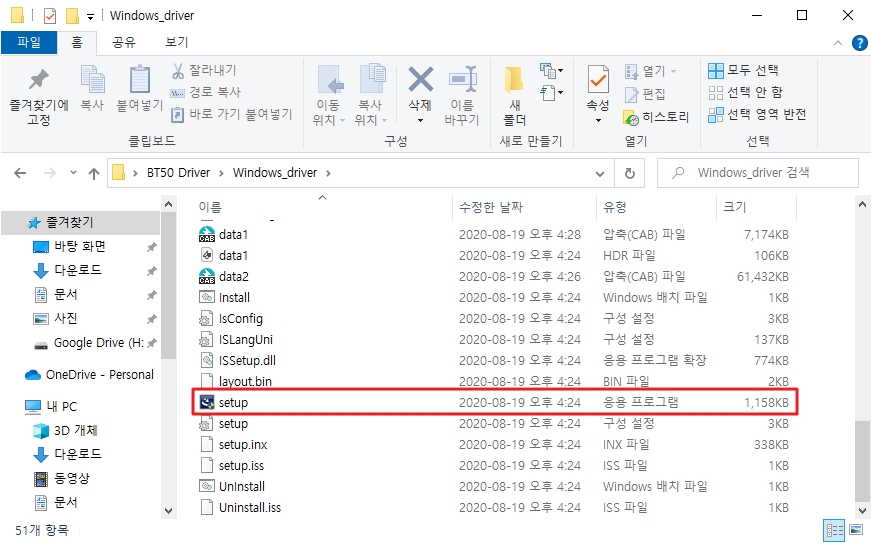Open the new item dropdown icon
The height and width of the screenshot is (543, 872).
tap(551, 71)
